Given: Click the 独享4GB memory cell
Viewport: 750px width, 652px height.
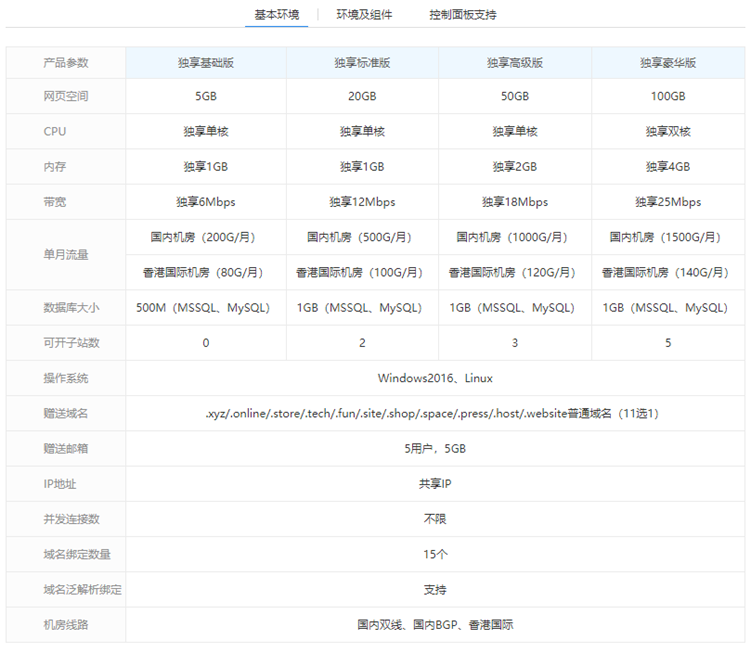Looking at the screenshot, I should coord(668,167).
